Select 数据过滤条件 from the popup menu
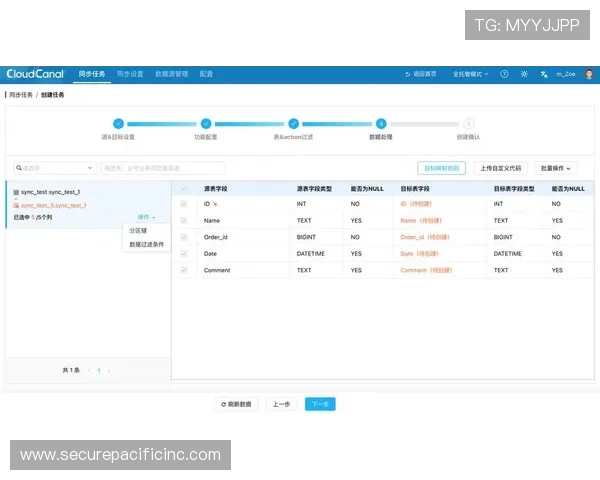This screenshot has height=480, width=600. [x=147, y=243]
